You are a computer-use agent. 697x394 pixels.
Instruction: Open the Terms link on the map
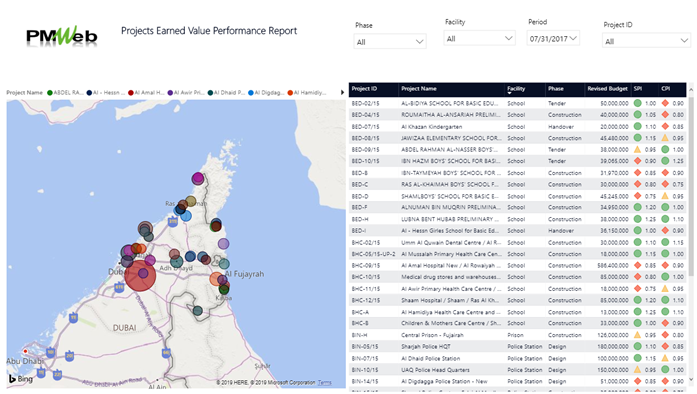point(324,382)
